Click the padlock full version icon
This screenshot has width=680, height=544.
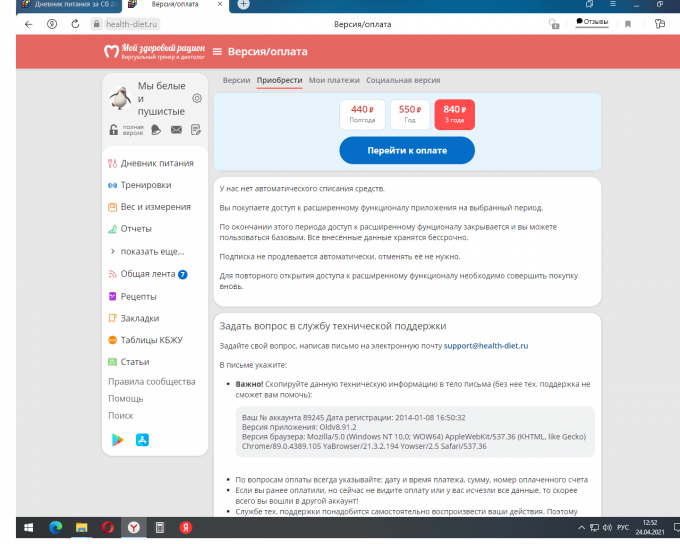[114, 130]
